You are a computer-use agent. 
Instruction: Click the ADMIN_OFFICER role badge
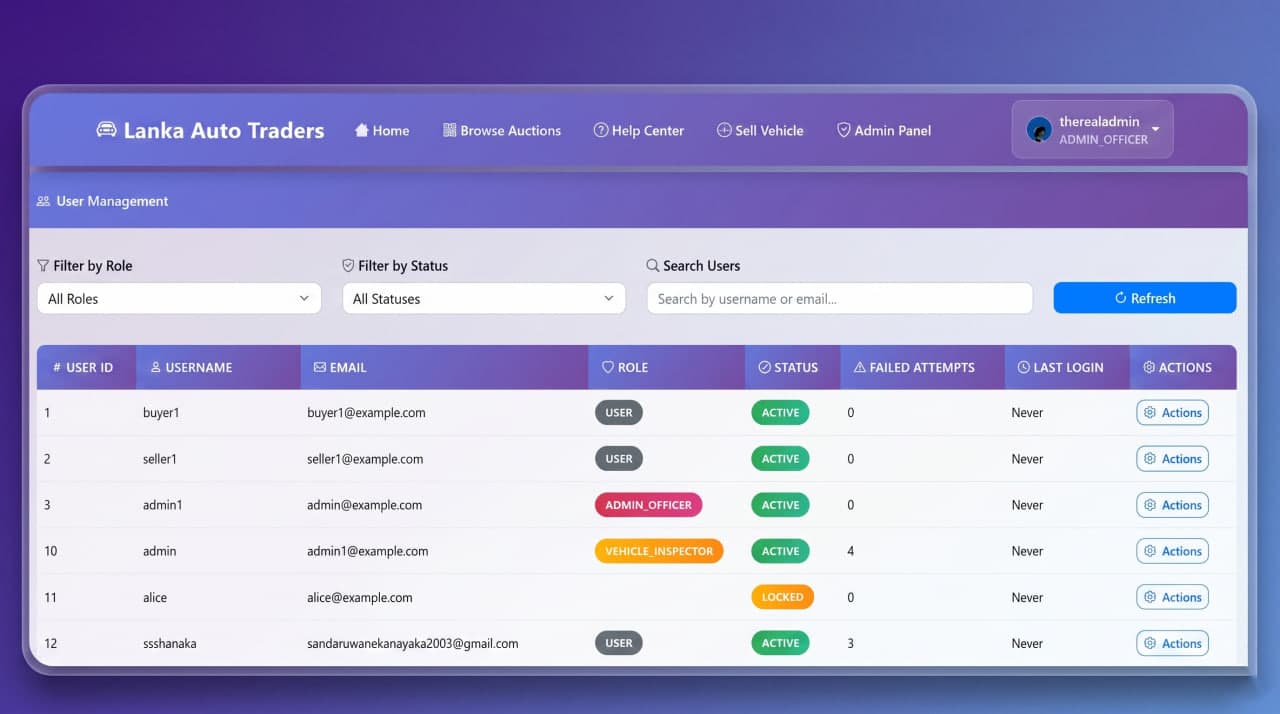point(649,505)
